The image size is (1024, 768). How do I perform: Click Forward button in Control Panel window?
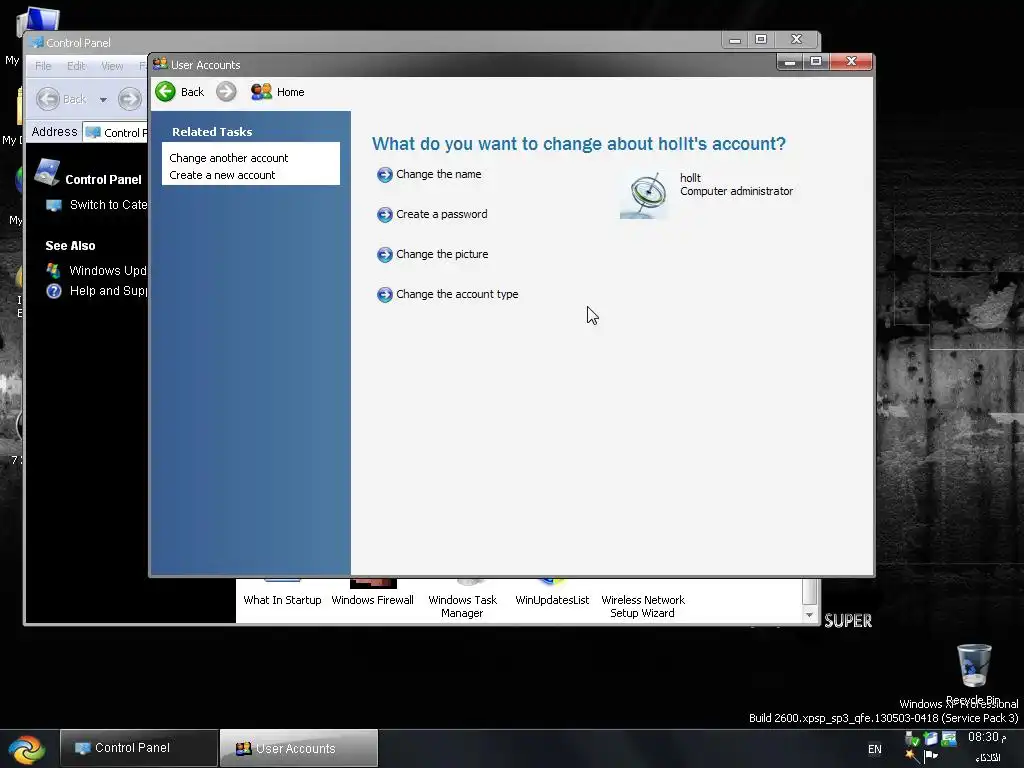(x=130, y=99)
